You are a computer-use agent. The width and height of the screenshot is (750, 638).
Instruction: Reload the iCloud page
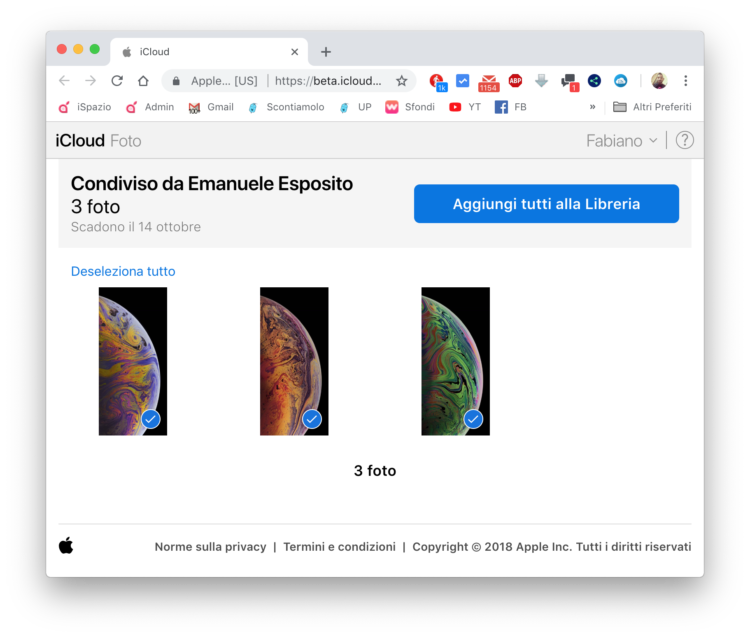click(117, 81)
